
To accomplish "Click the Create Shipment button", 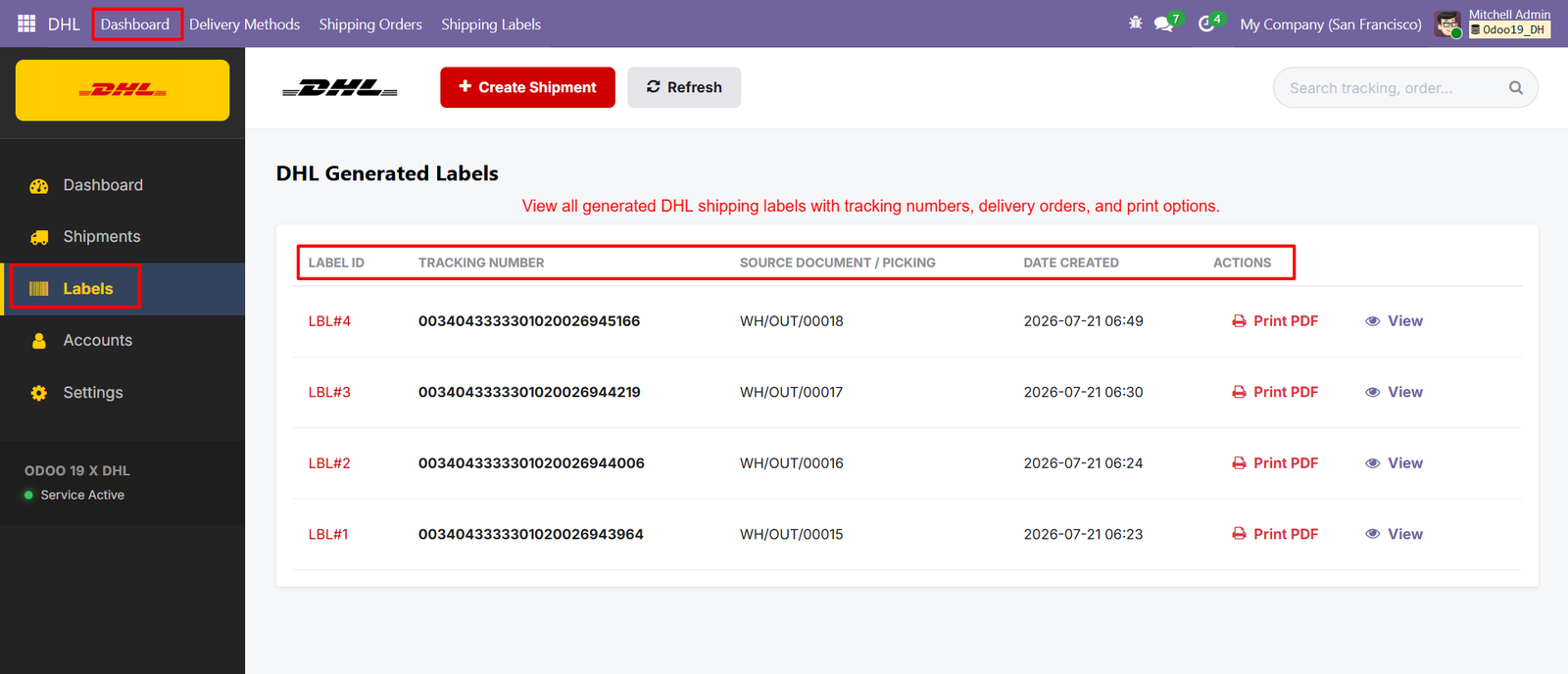I will coord(527,87).
